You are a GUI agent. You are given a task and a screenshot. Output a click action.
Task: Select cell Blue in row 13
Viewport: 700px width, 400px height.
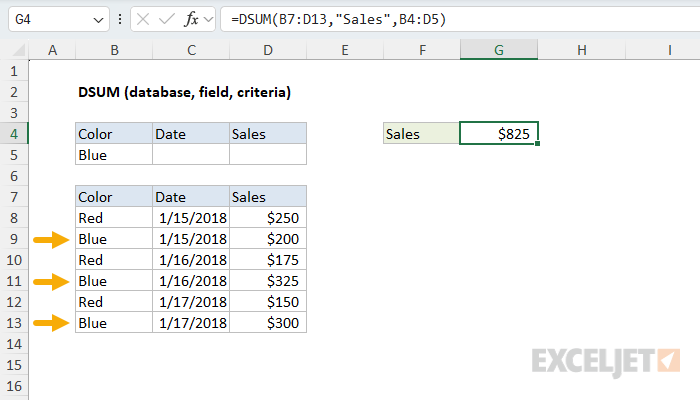point(114,322)
